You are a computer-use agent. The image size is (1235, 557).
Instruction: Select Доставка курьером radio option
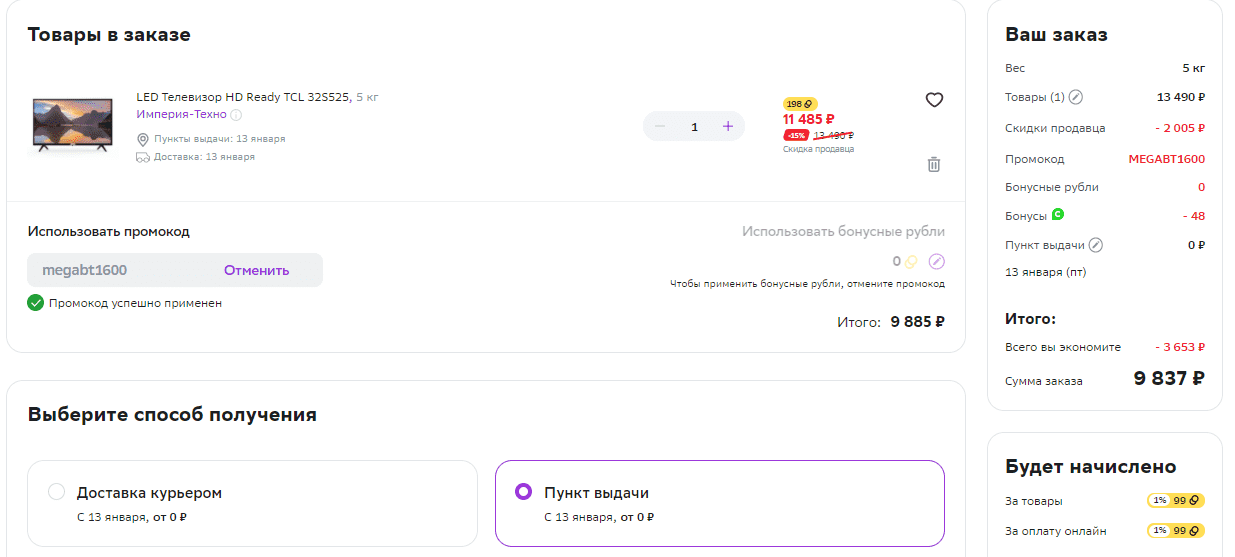point(57,492)
